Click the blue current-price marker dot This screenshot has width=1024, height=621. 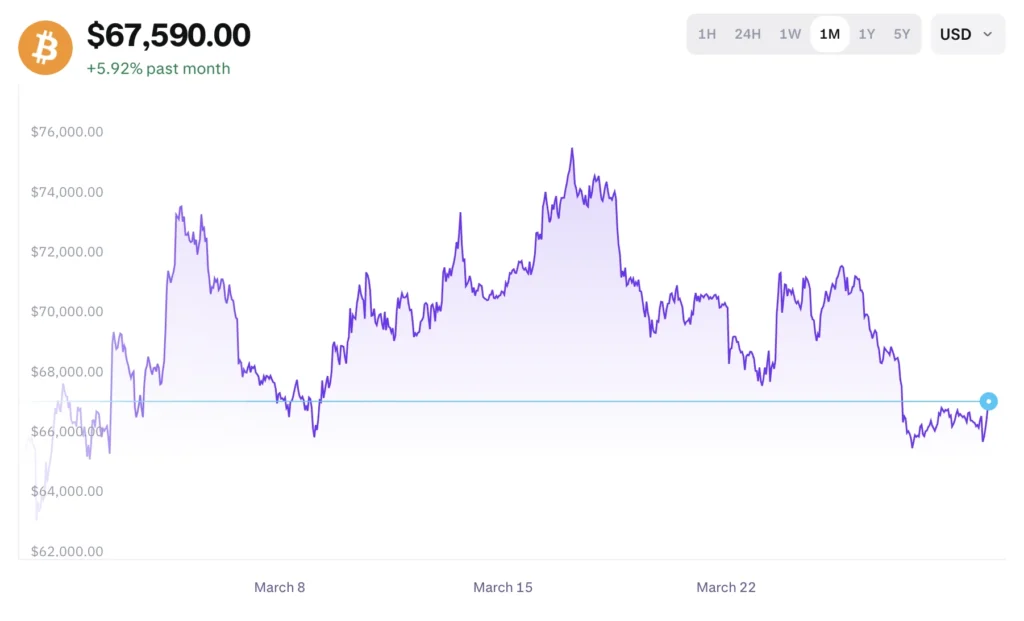pos(989,402)
